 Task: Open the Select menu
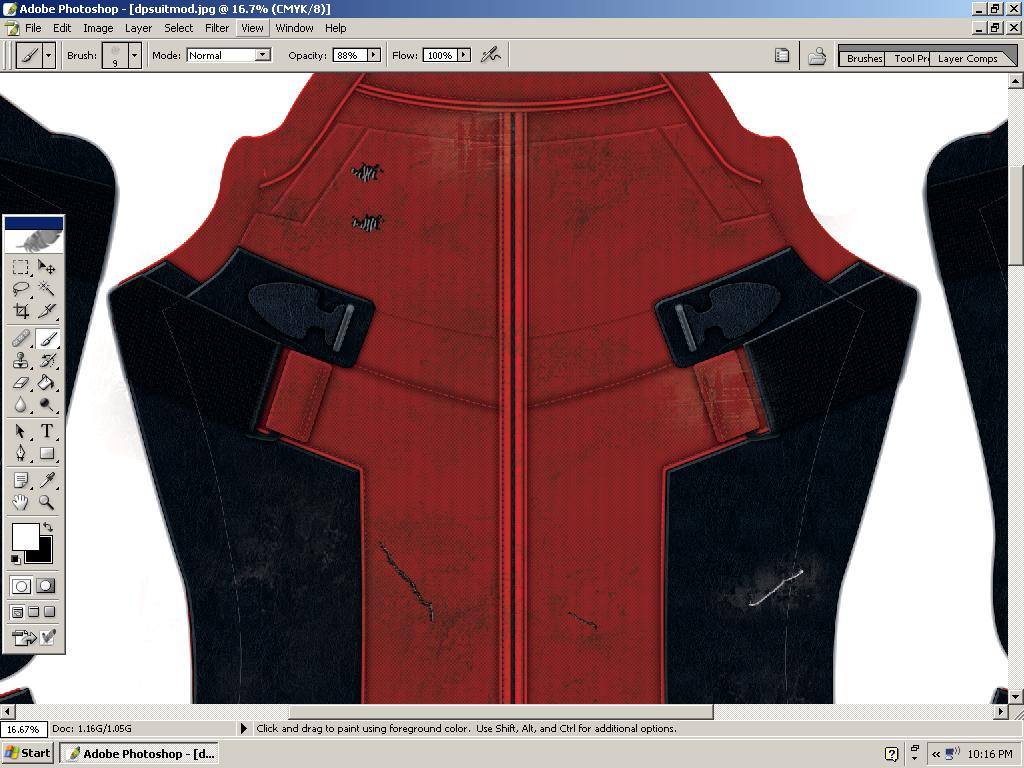click(x=178, y=28)
